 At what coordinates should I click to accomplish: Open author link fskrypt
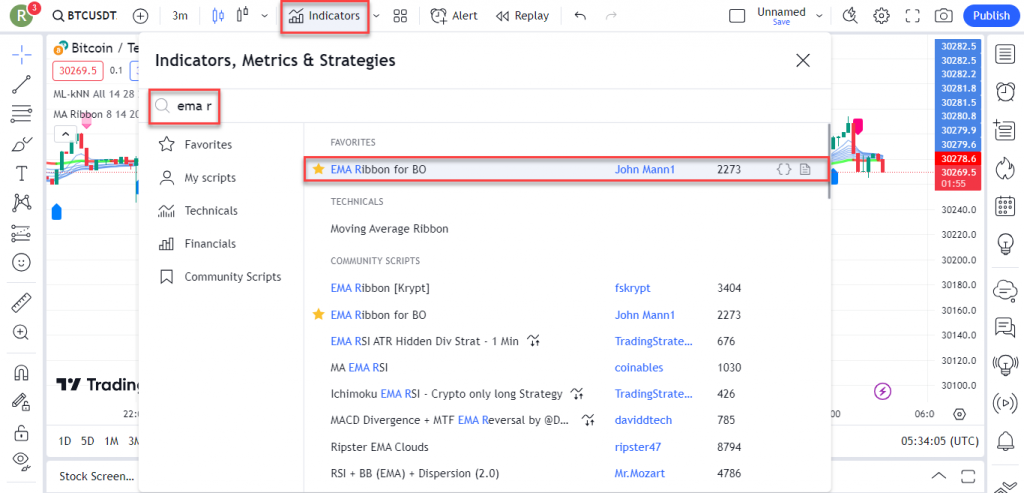[x=632, y=288]
